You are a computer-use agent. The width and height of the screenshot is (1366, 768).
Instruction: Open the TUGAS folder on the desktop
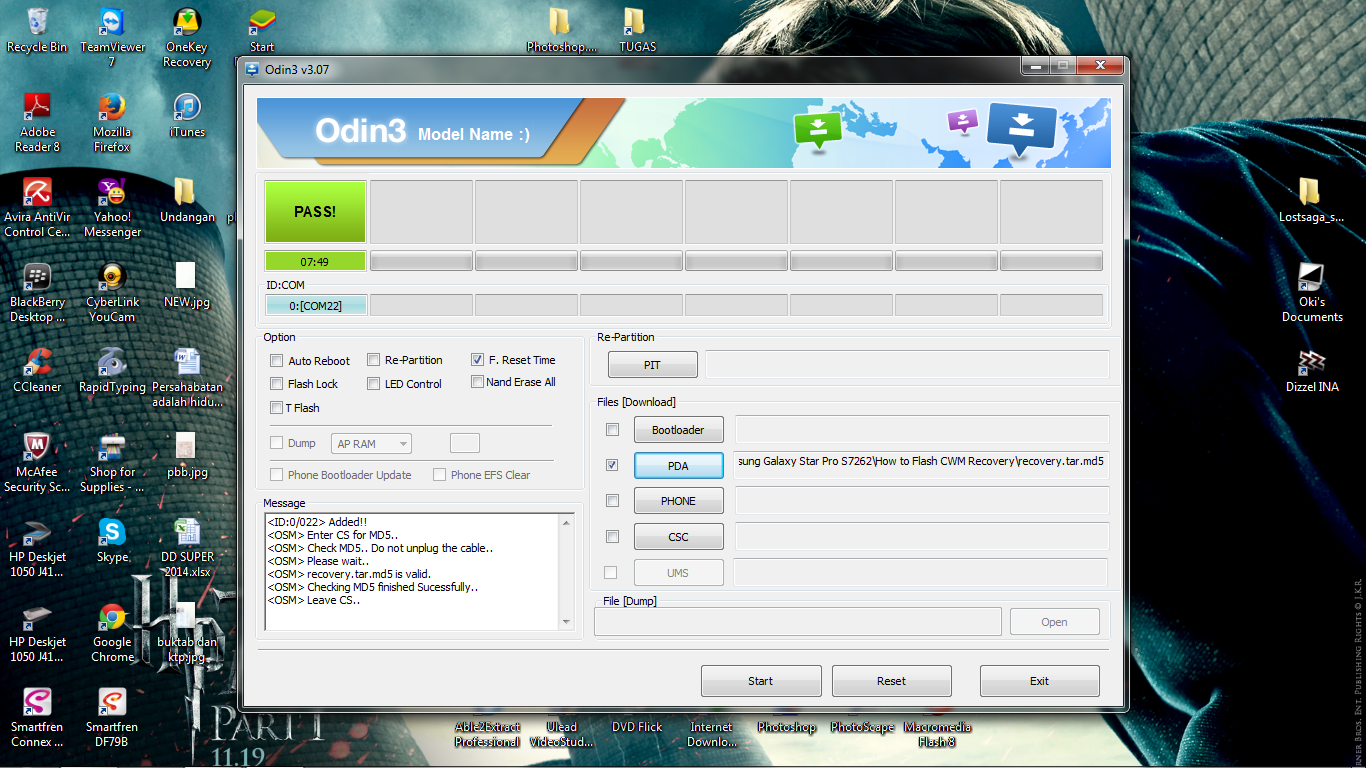pyautogui.click(x=637, y=30)
